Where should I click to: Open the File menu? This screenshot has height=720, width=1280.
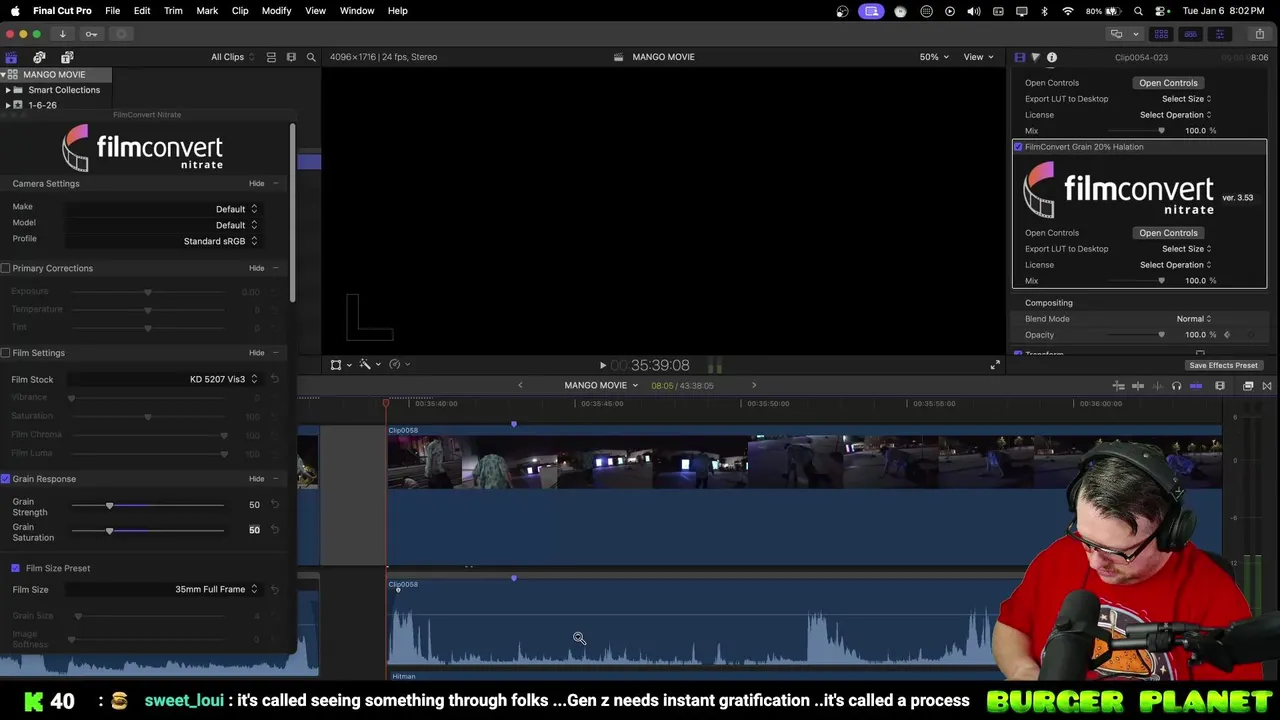pyautogui.click(x=113, y=11)
